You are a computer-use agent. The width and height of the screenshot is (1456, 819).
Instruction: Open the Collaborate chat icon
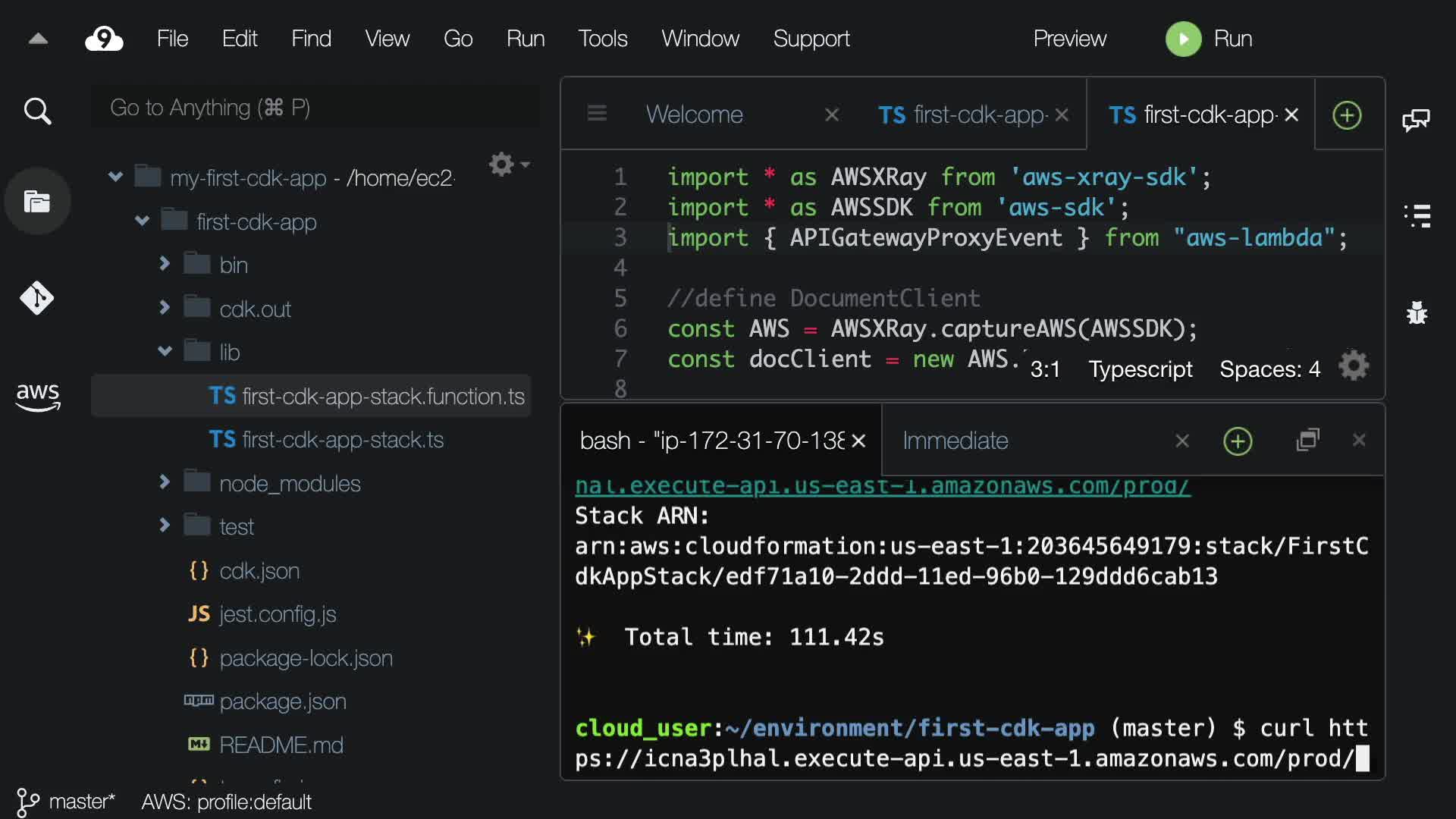[1416, 120]
